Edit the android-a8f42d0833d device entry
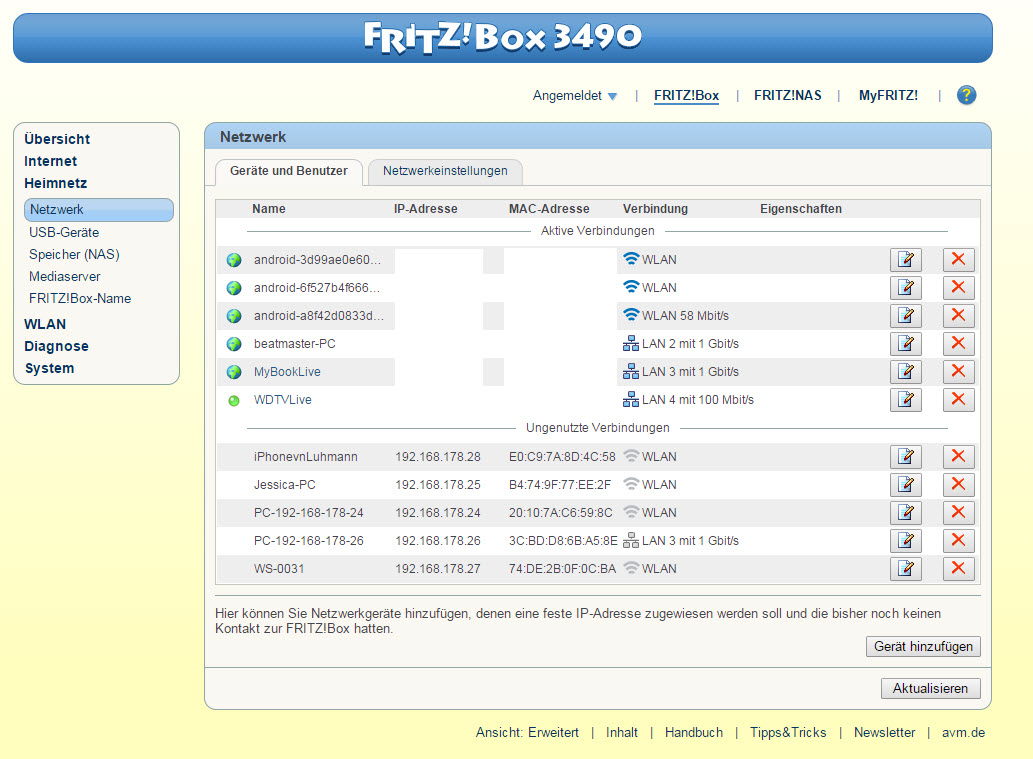 click(906, 316)
